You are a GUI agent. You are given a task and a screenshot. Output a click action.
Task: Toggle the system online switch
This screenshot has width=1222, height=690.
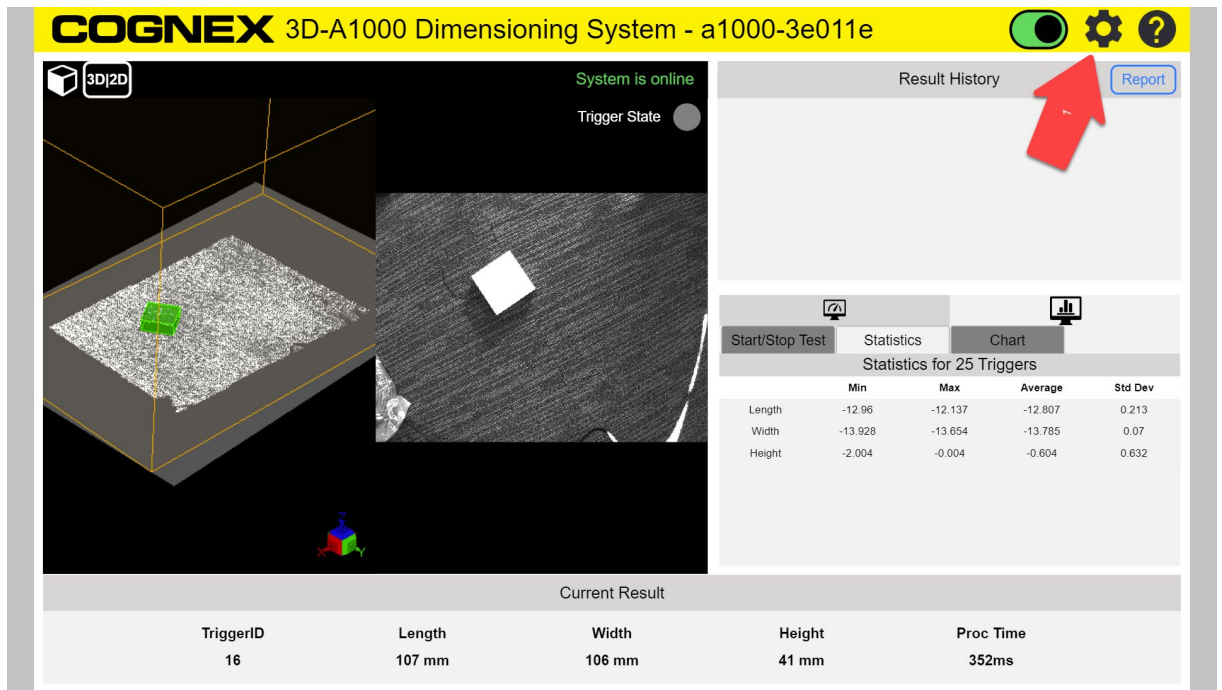(x=1039, y=31)
